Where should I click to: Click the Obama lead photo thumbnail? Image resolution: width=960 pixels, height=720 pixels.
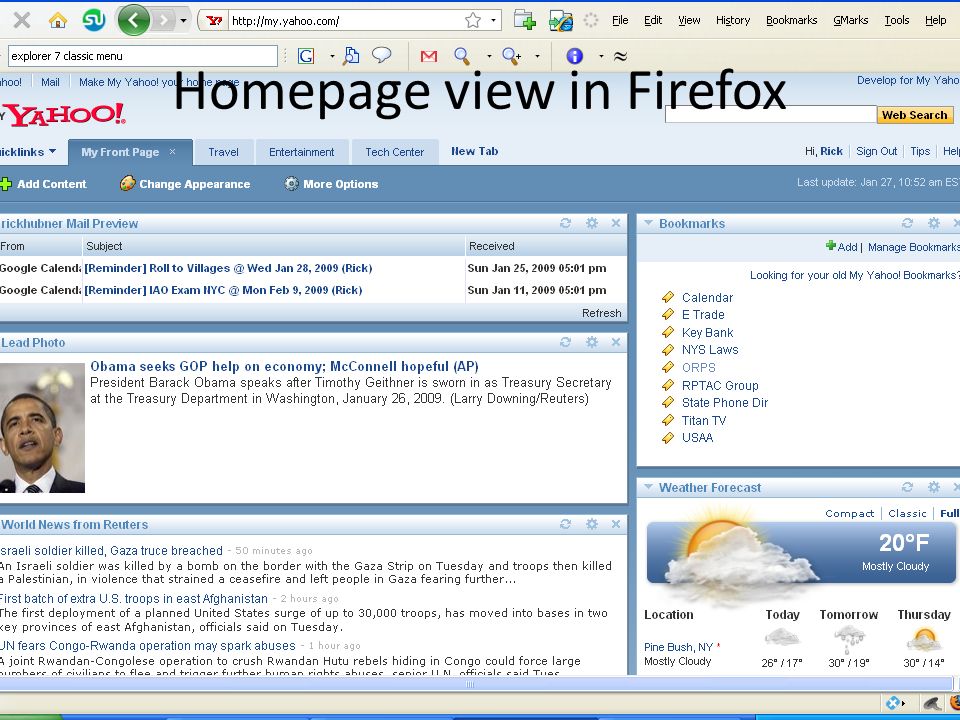pos(42,428)
